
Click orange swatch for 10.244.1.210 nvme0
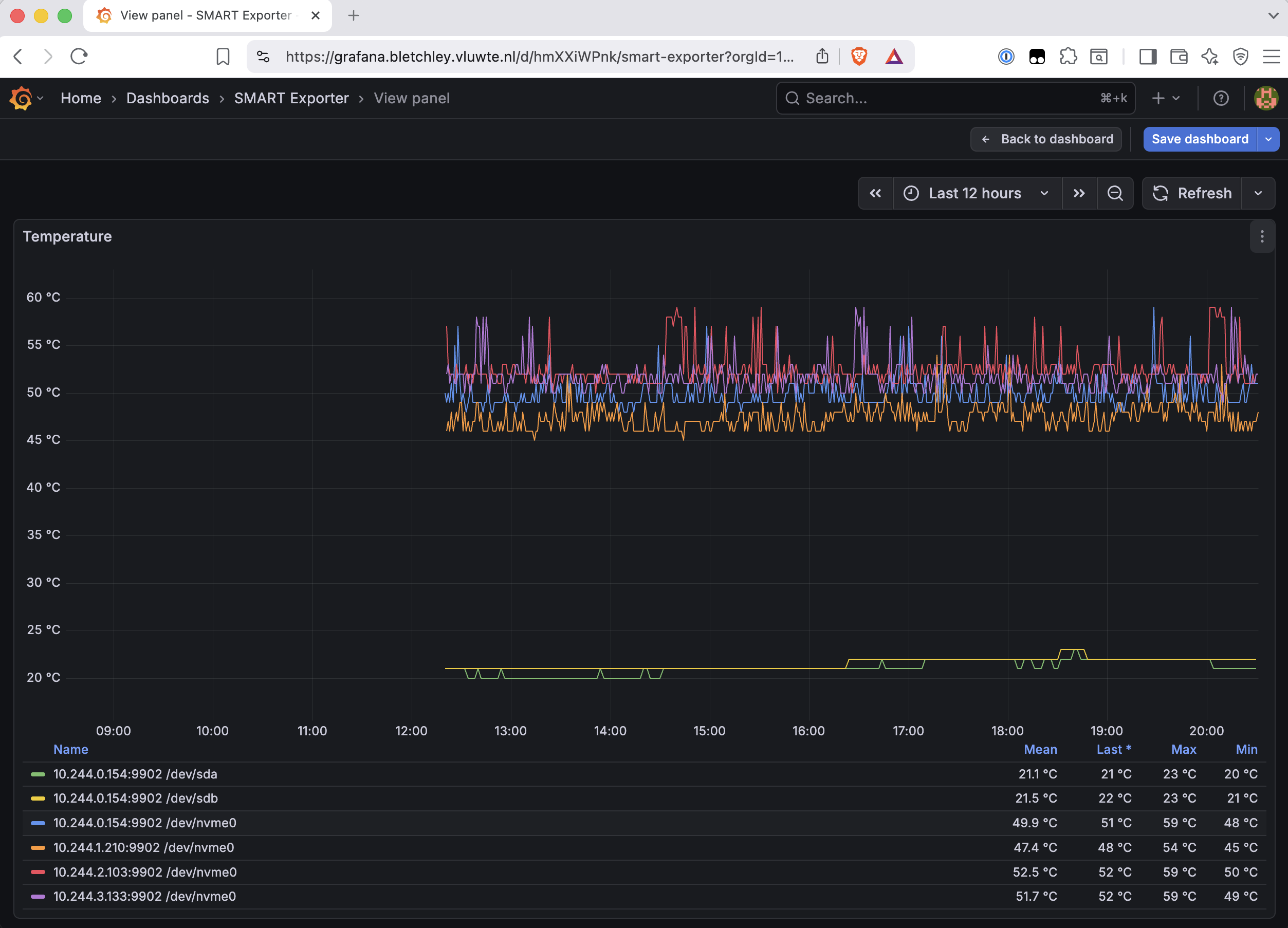(x=38, y=847)
